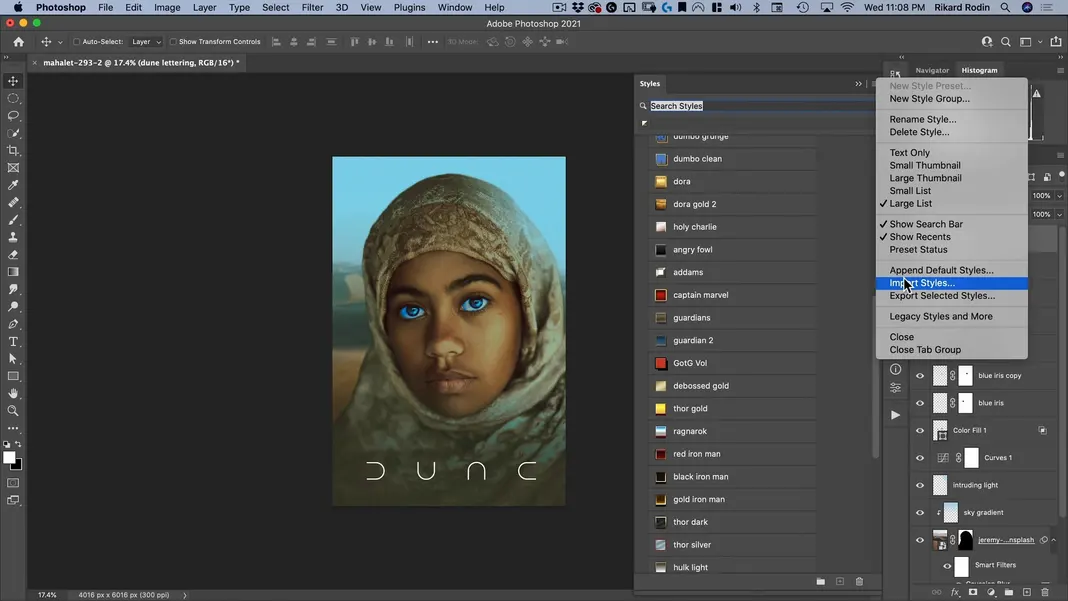Viewport: 1068px width, 601px height.
Task: Select the Elliptical Marquee tool
Action: 13,98
